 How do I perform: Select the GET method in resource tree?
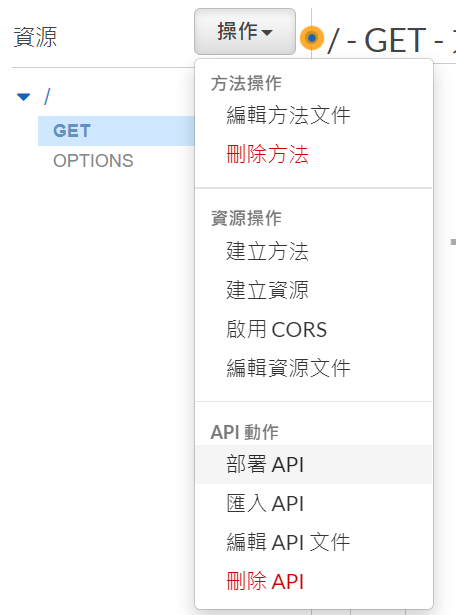tap(116, 131)
